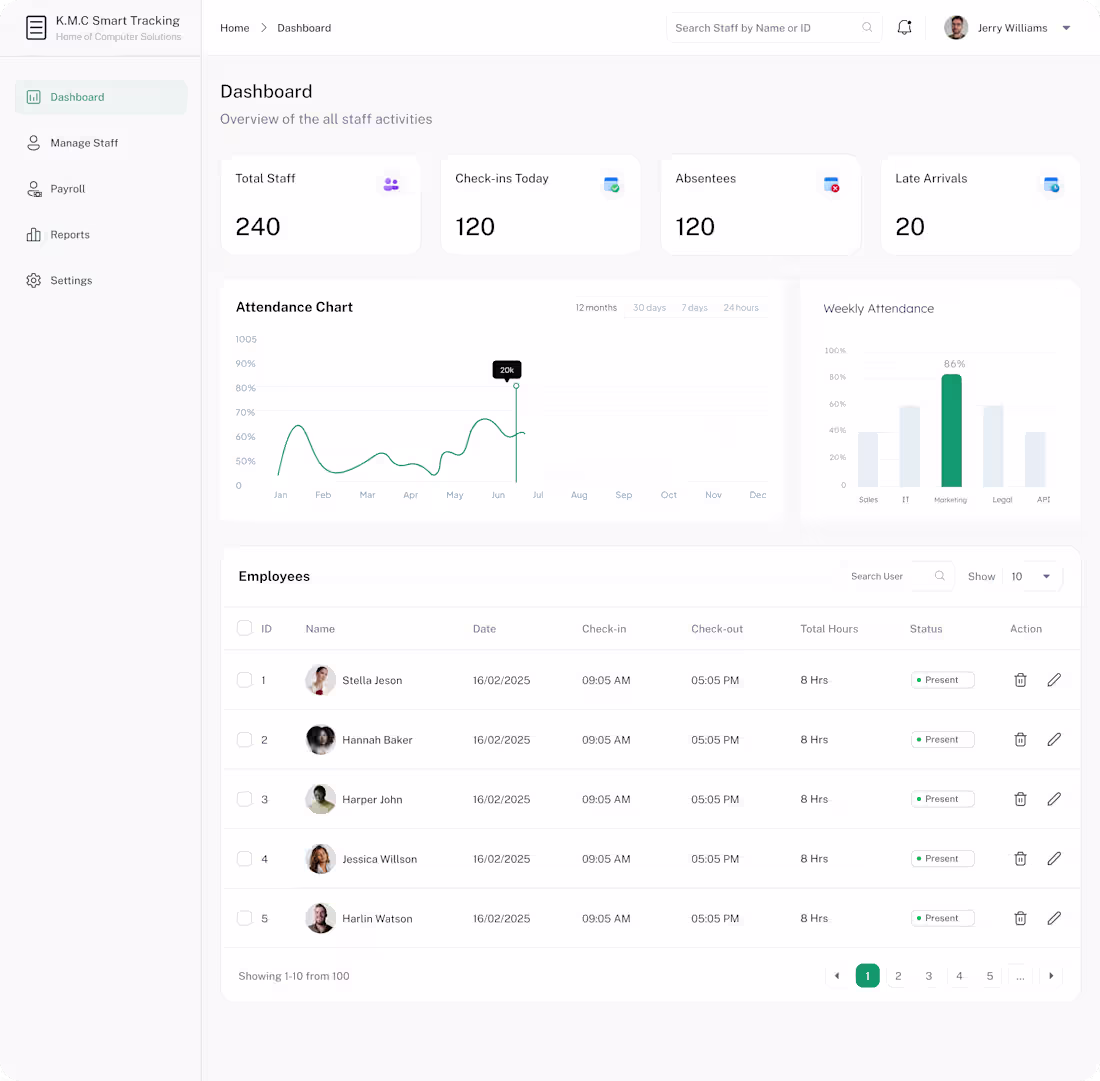
Task: Check the box for Harper John
Action: (x=244, y=799)
